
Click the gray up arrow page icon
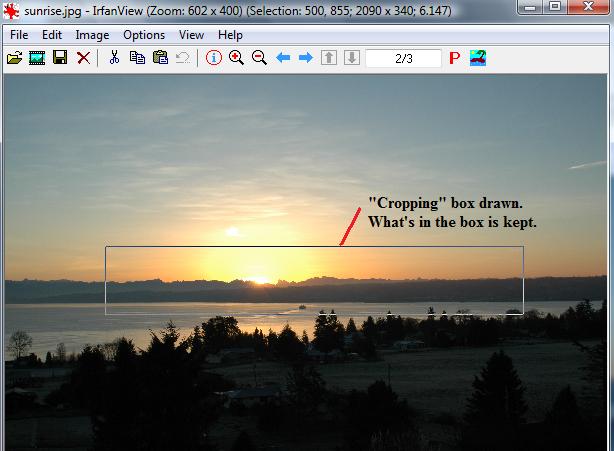point(329,58)
